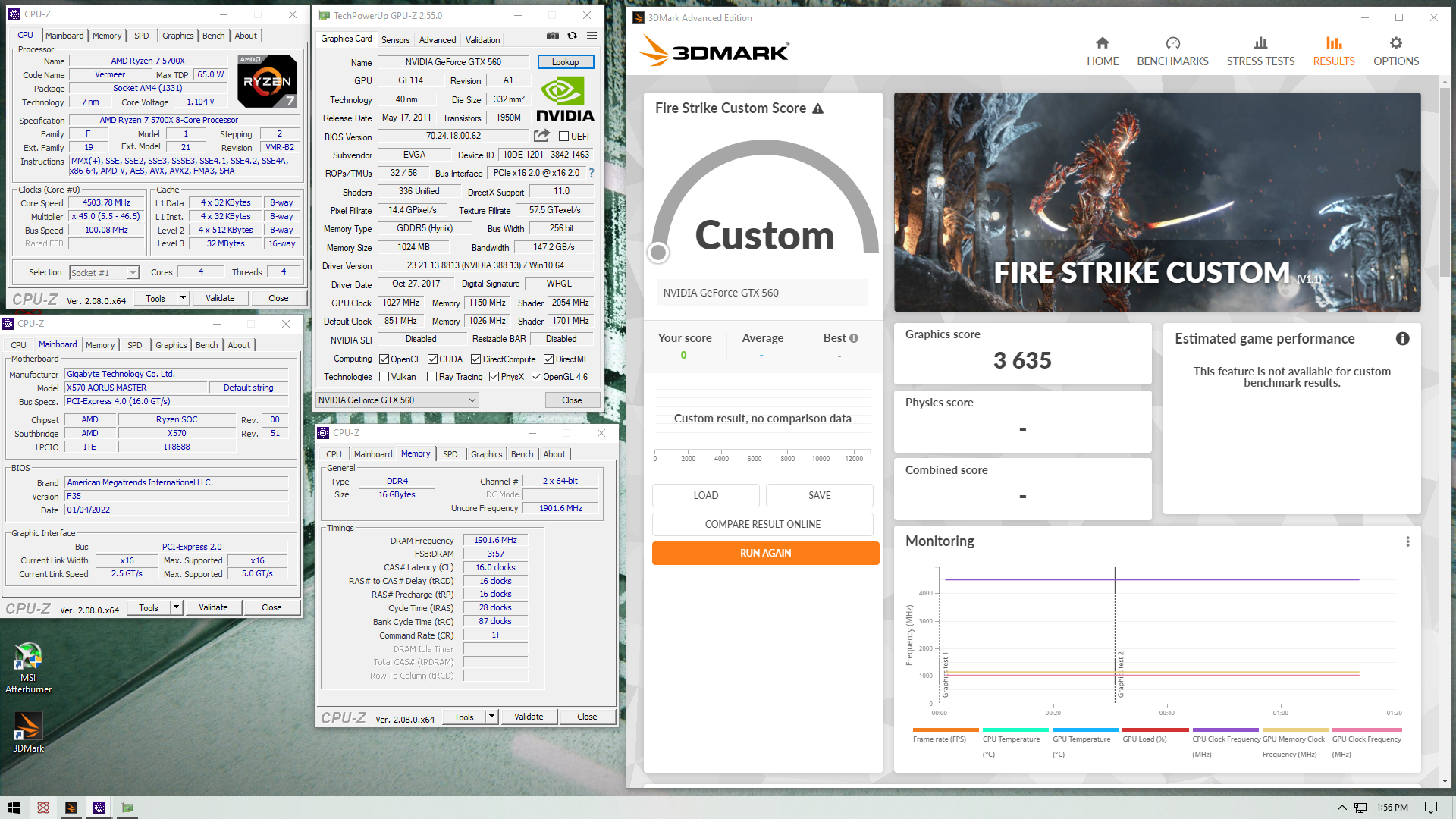1456x819 pixels.
Task: Take a GPU-Z screenshot with camera icon
Action: (553, 36)
